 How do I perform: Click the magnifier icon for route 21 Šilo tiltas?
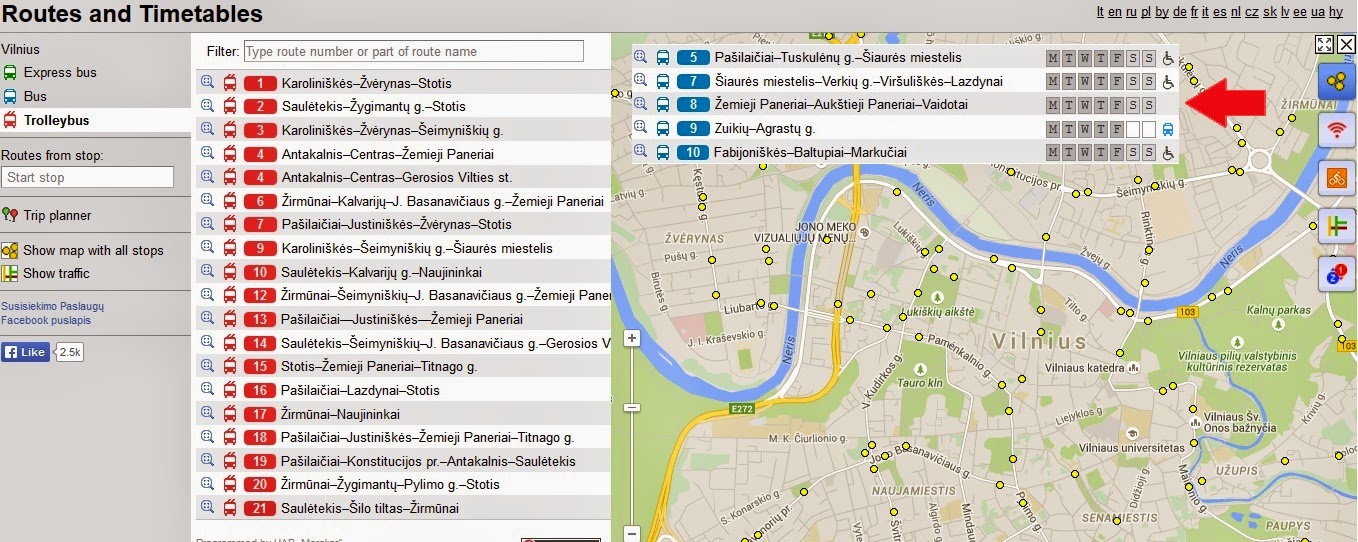[x=208, y=507]
